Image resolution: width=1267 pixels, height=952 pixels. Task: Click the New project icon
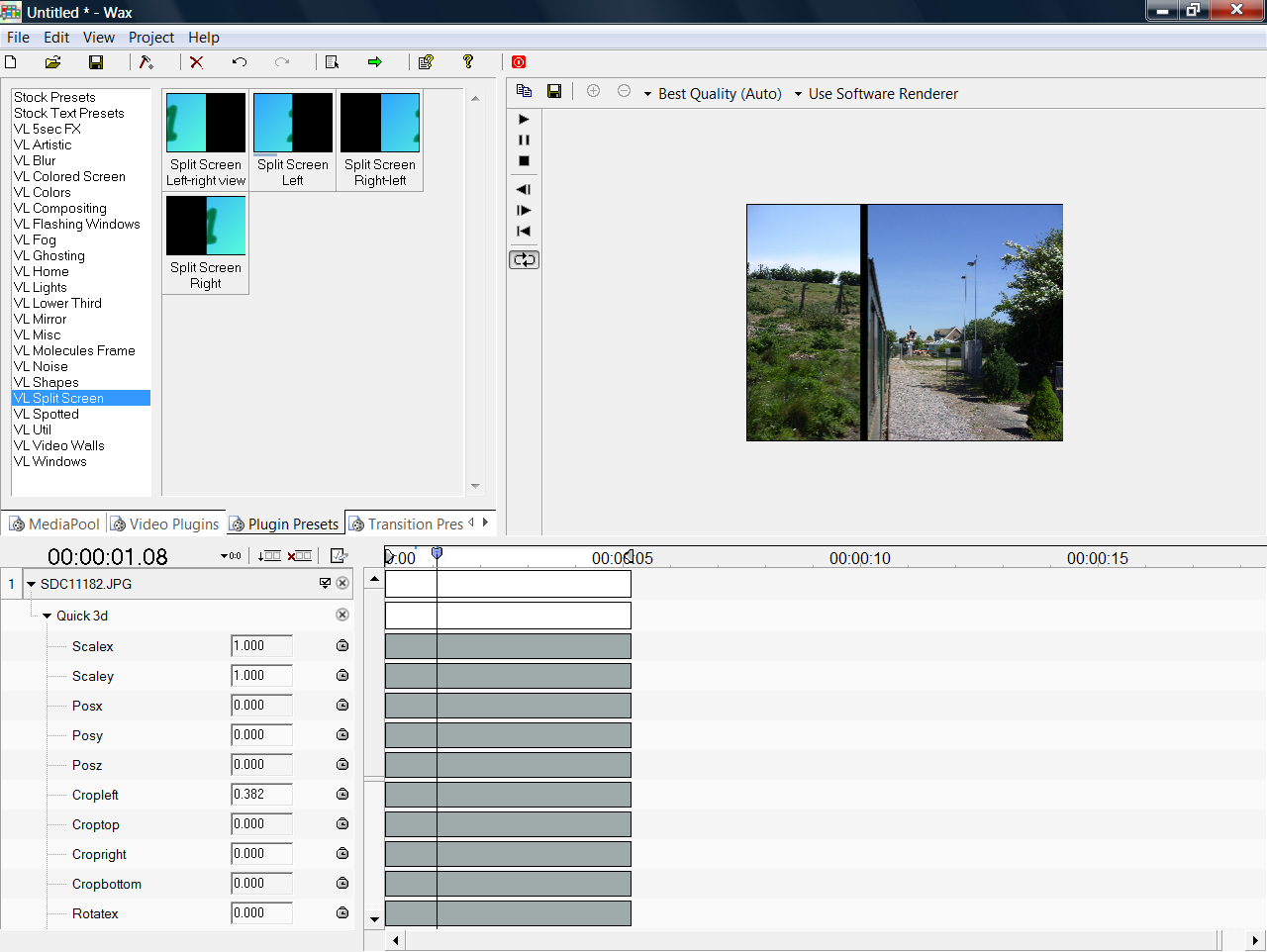[11, 62]
